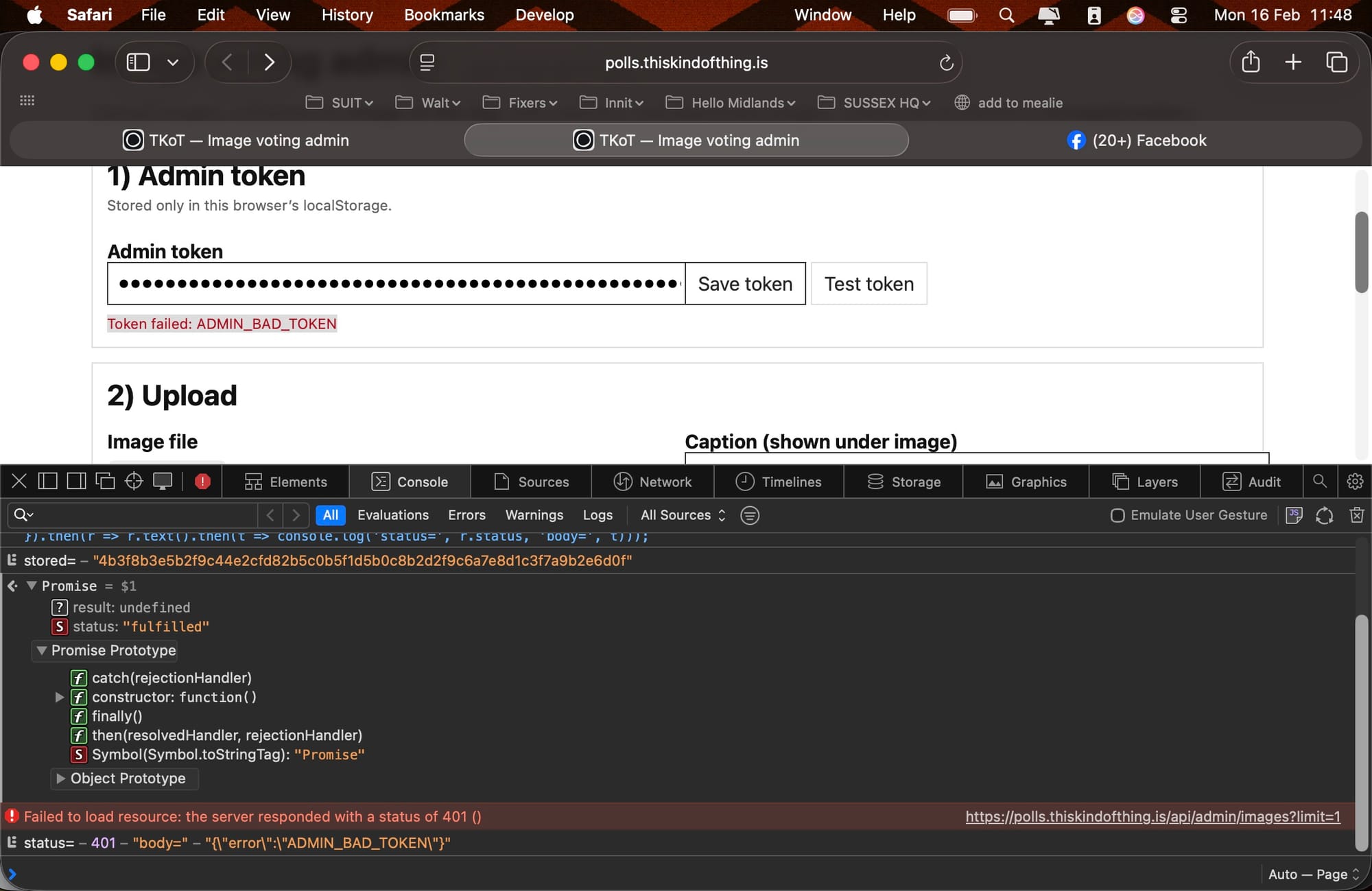Click the element selection crosshair icon
Screen dimensions: 1372x891
(x=134, y=482)
